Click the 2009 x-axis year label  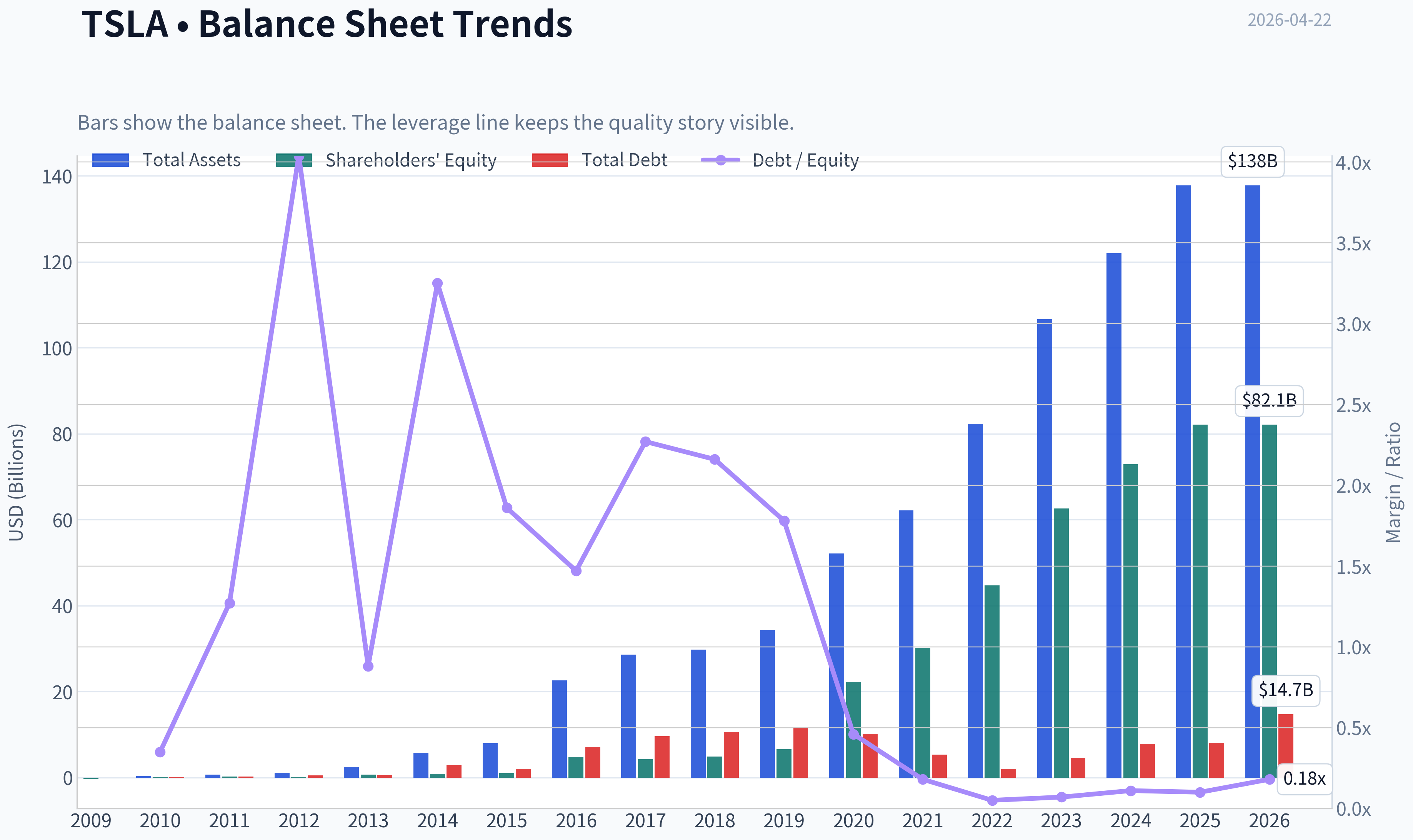pyautogui.click(x=90, y=821)
